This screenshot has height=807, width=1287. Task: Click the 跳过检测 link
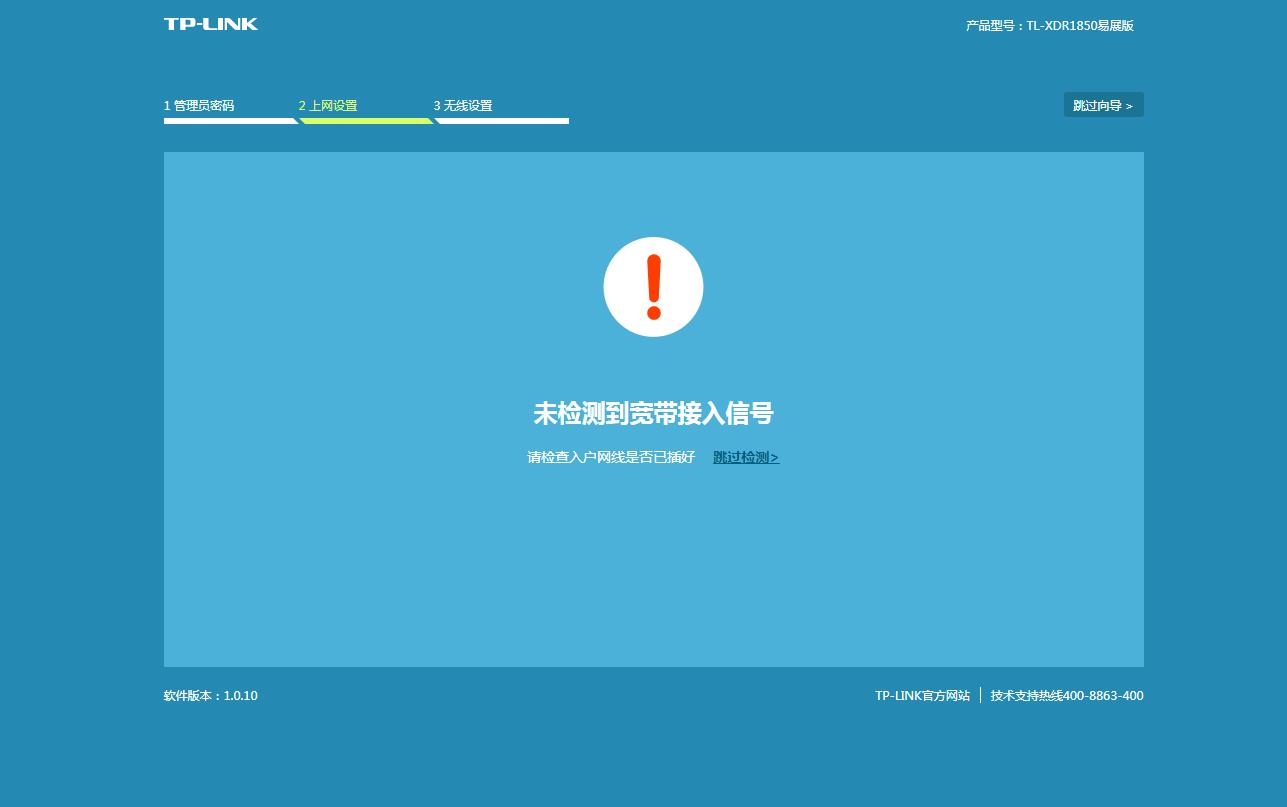tap(742, 457)
